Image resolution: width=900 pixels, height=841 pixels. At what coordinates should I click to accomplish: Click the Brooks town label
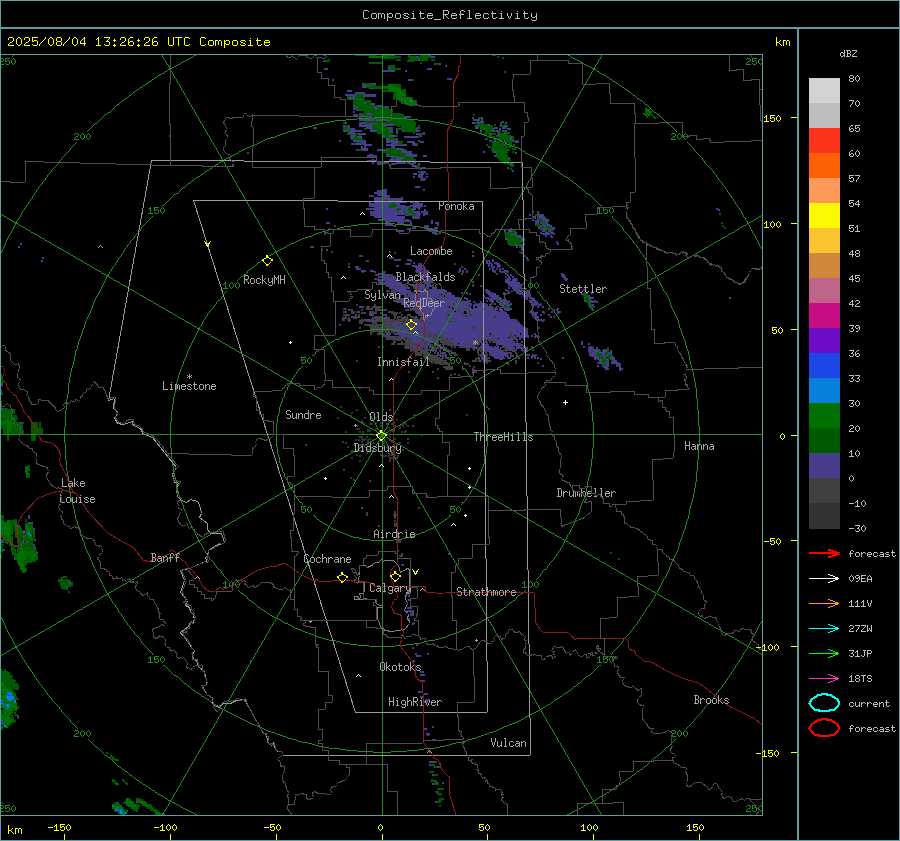[x=711, y=700]
